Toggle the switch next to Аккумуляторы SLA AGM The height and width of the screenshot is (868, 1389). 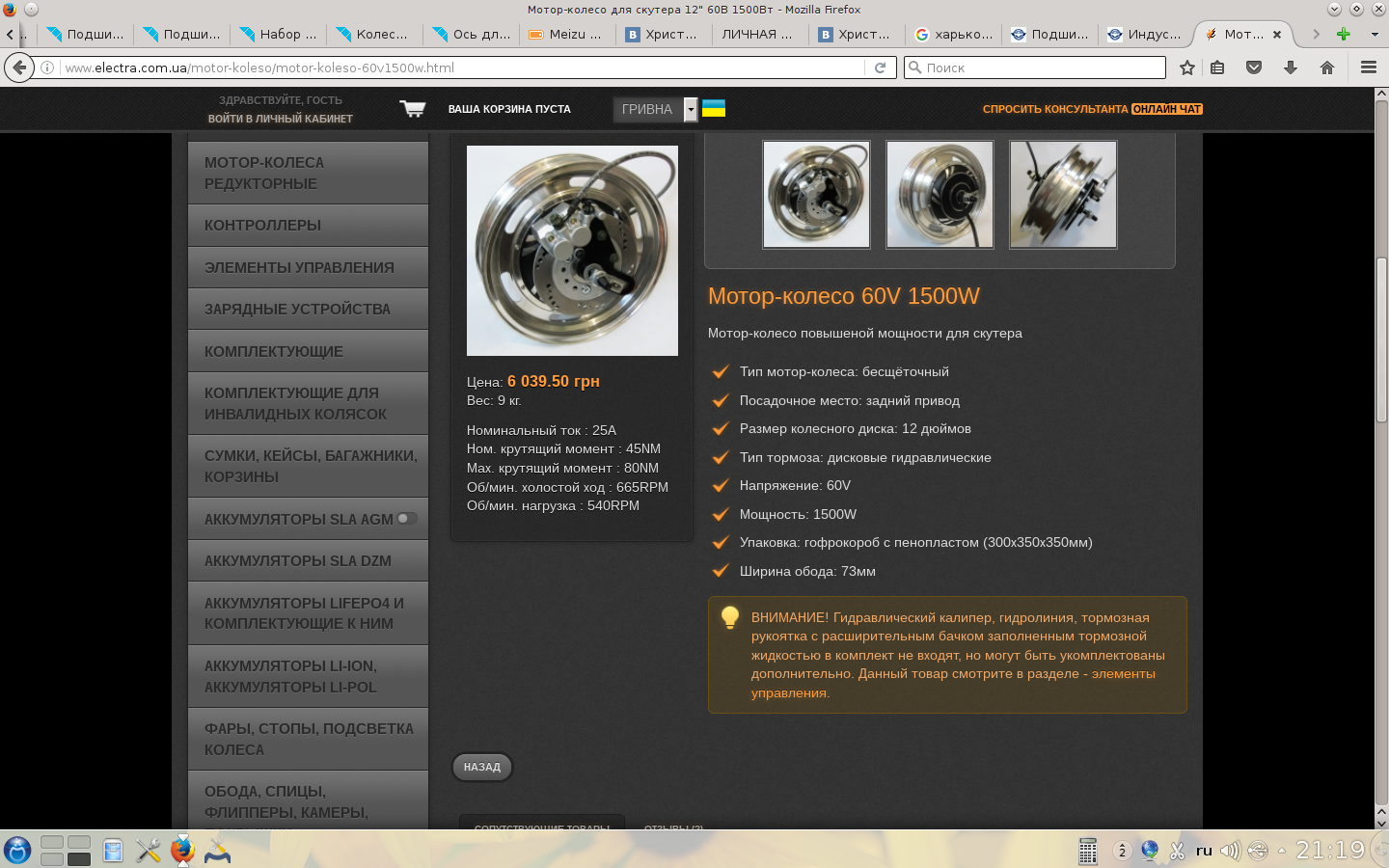[407, 518]
